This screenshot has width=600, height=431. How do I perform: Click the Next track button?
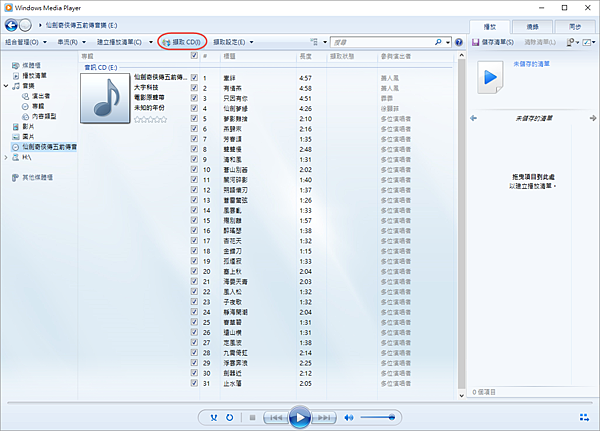[x=324, y=418]
